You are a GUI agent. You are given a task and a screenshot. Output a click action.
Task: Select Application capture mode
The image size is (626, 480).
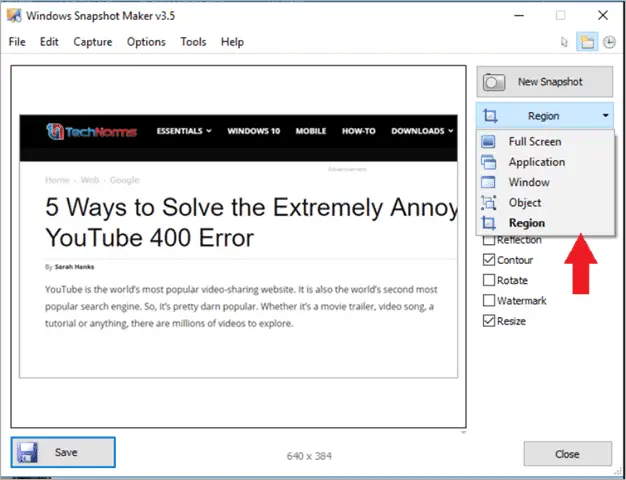545,162
